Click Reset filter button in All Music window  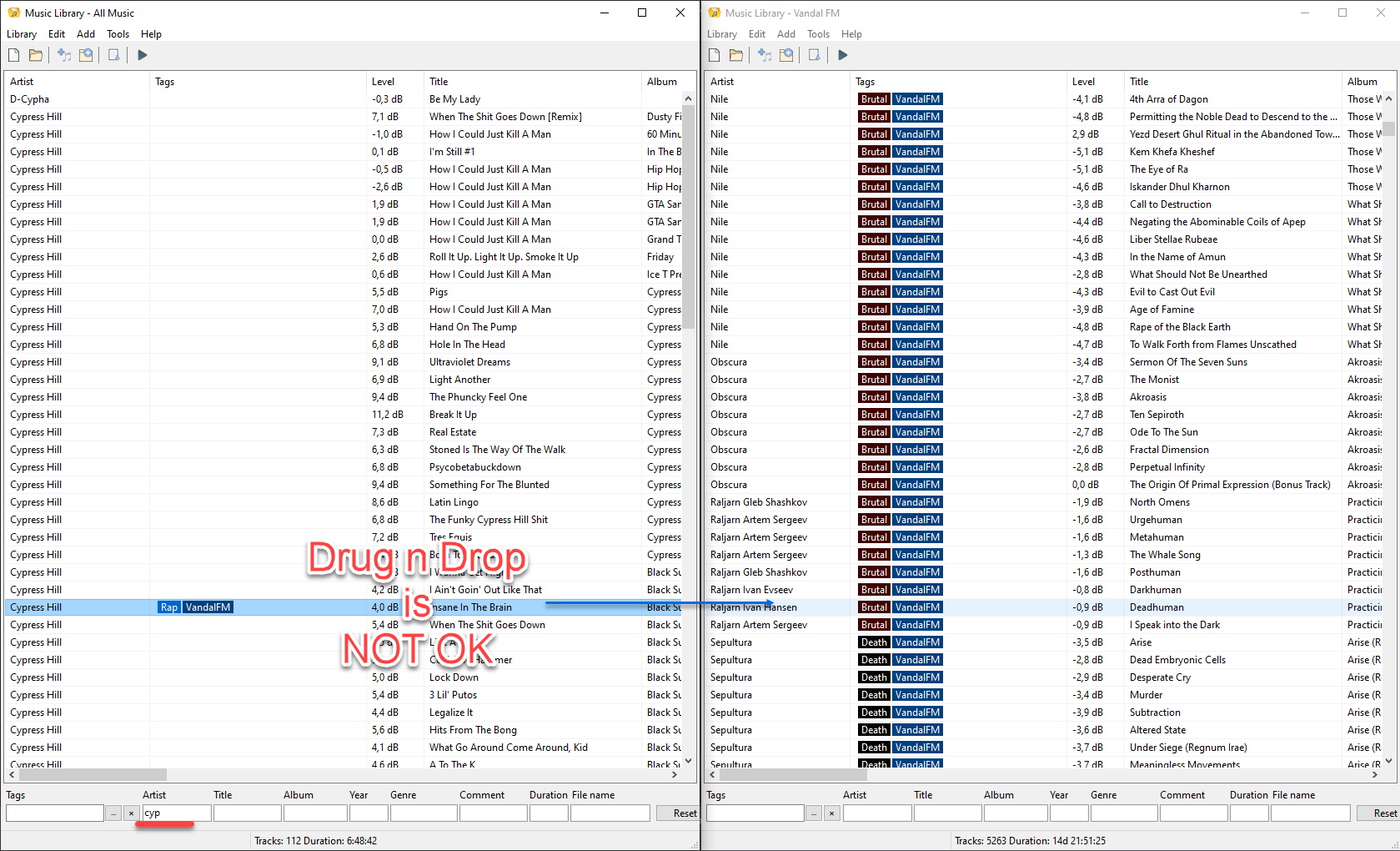pos(679,813)
